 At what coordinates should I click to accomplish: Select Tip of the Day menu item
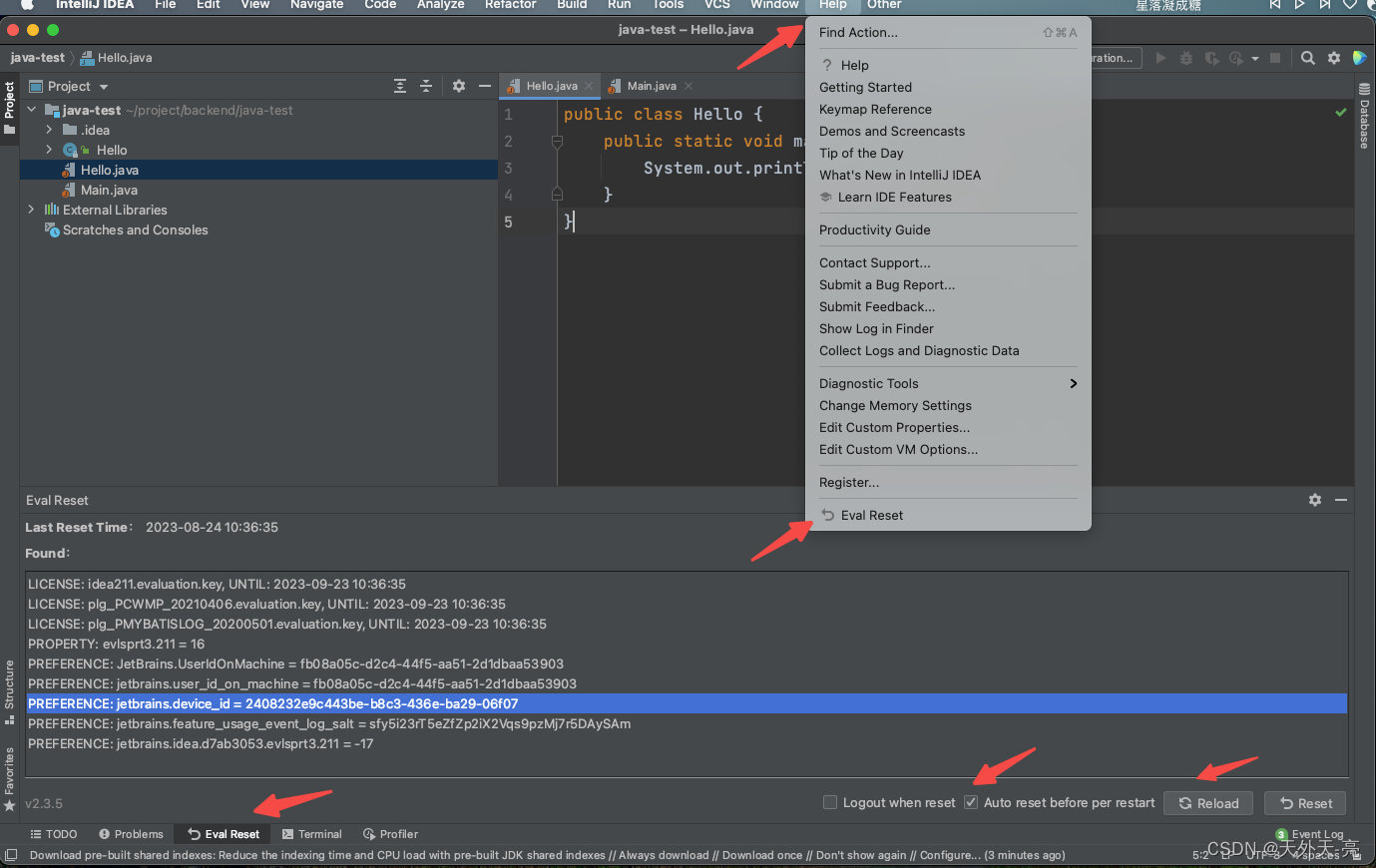pyautogui.click(x=948, y=153)
